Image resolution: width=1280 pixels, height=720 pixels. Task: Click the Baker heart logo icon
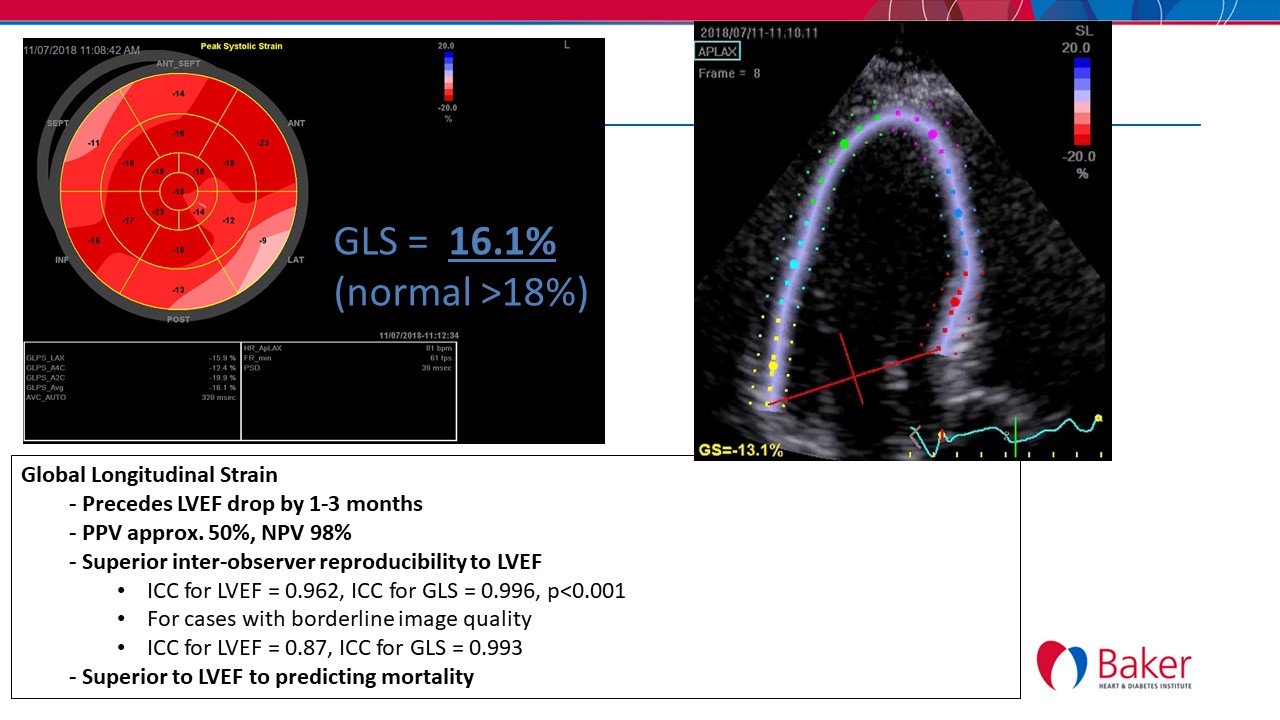point(1062,665)
